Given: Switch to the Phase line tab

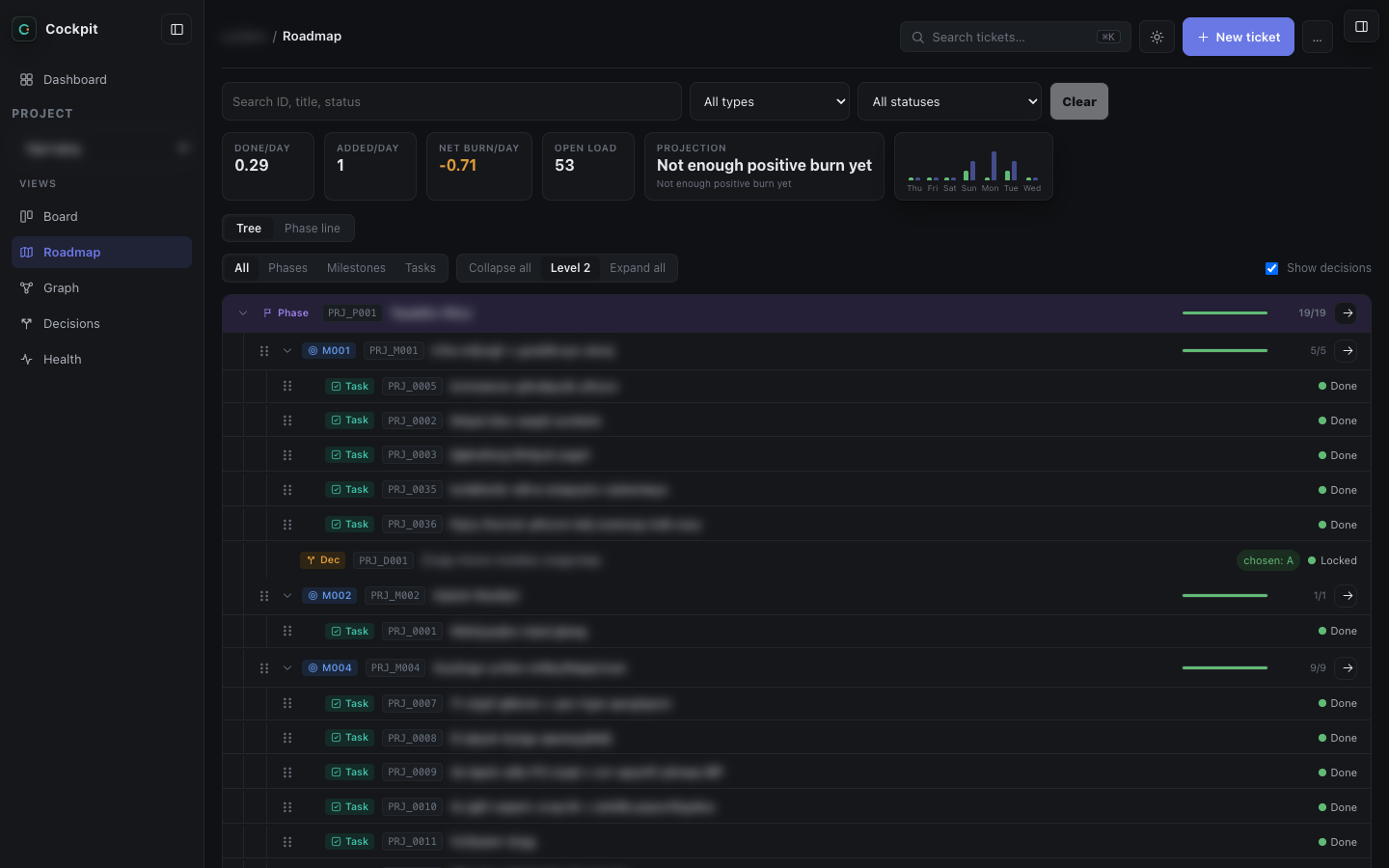Looking at the screenshot, I should click(313, 229).
